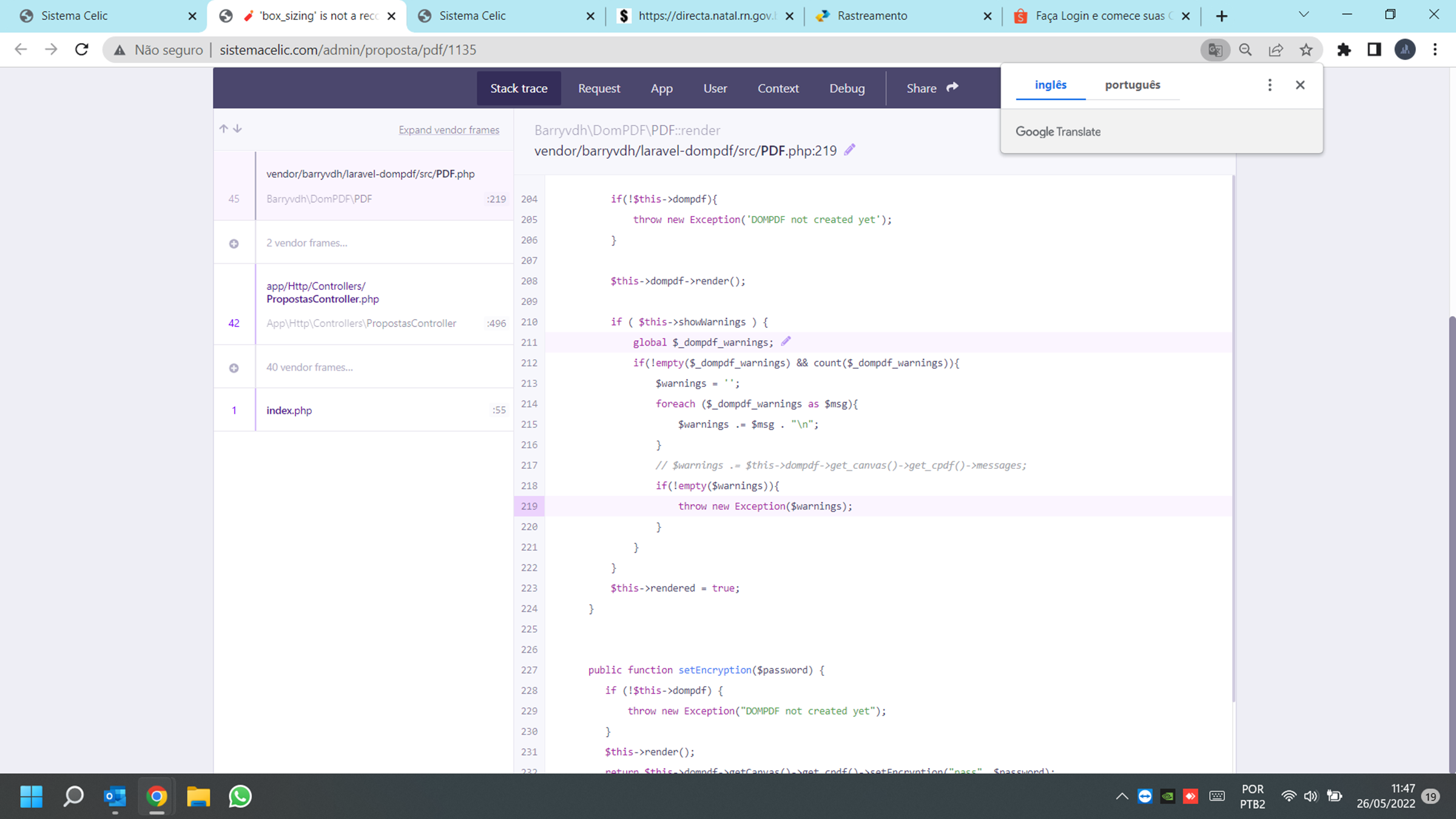Viewport: 1456px width, 819px height.
Task: Expand the 40 vendor frames row
Action: (363, 367)
